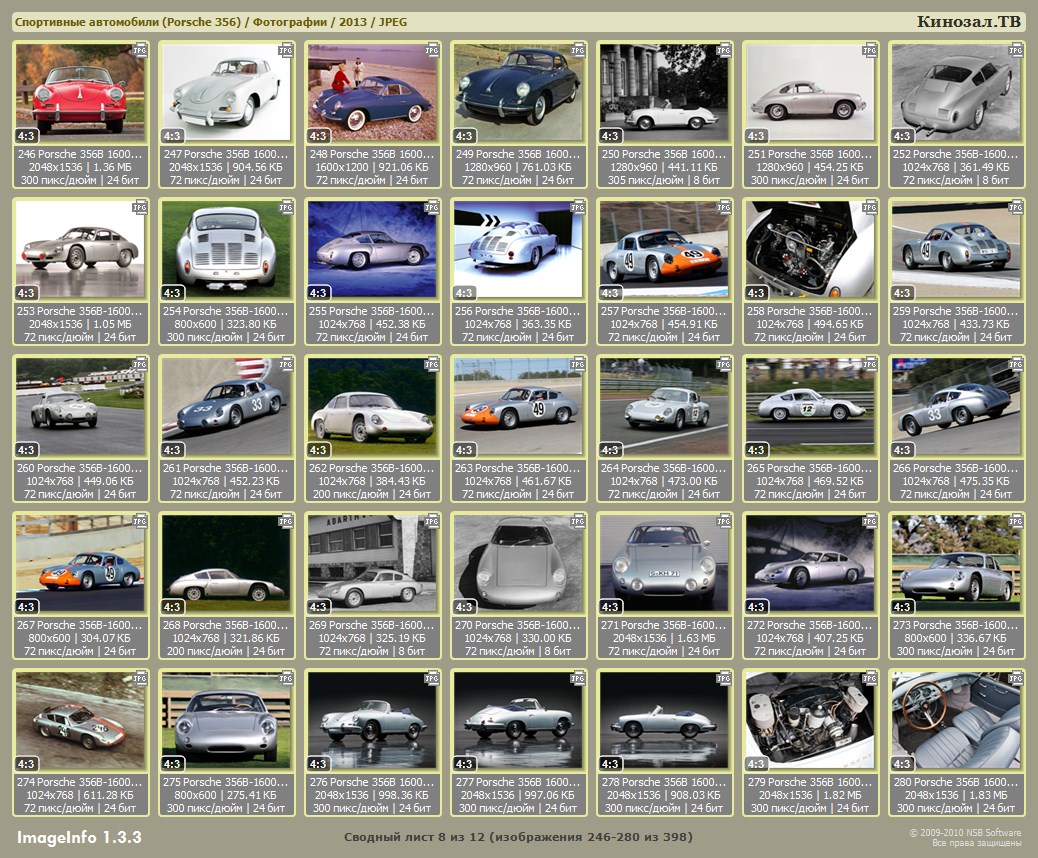Click the Кинозал.ТВ logo
Image resolution: width=1038 pixels, height=858 pixels.
[x=970, y=22]
